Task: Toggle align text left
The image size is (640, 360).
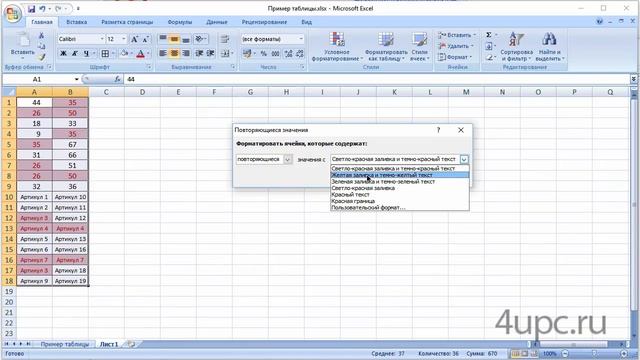Action: 163,53
